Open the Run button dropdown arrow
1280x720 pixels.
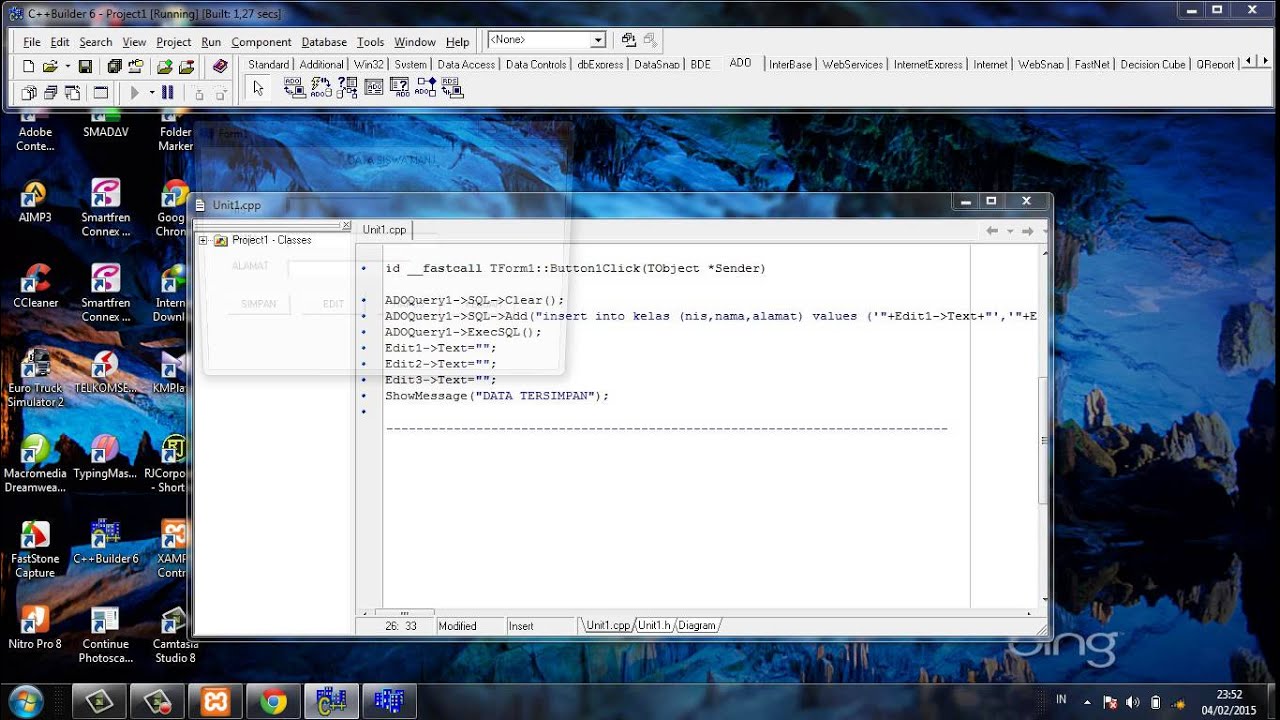point(152,93)
